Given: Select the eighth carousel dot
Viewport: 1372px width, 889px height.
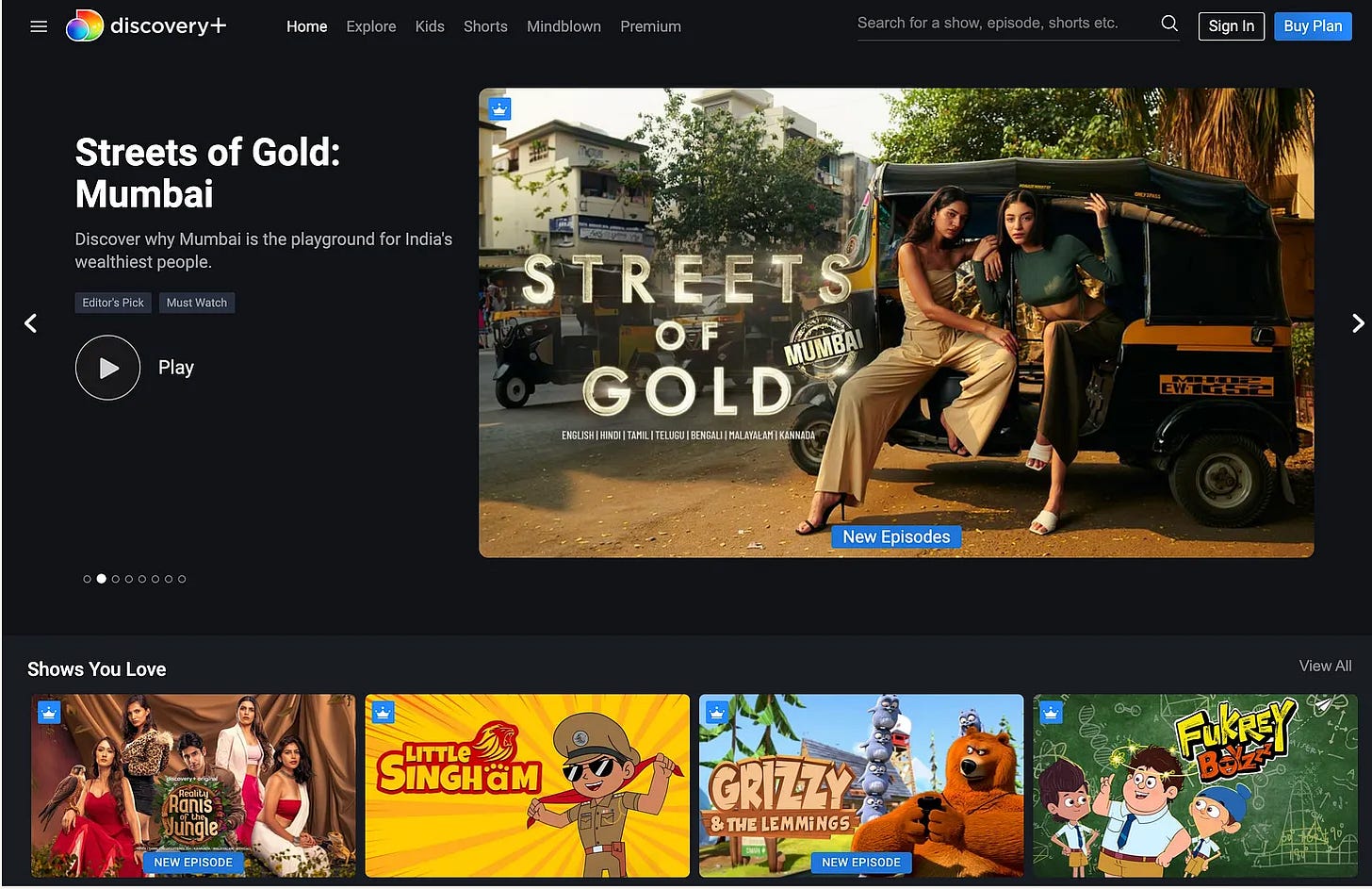Looking at the screenshot, I should coord(182,579).
